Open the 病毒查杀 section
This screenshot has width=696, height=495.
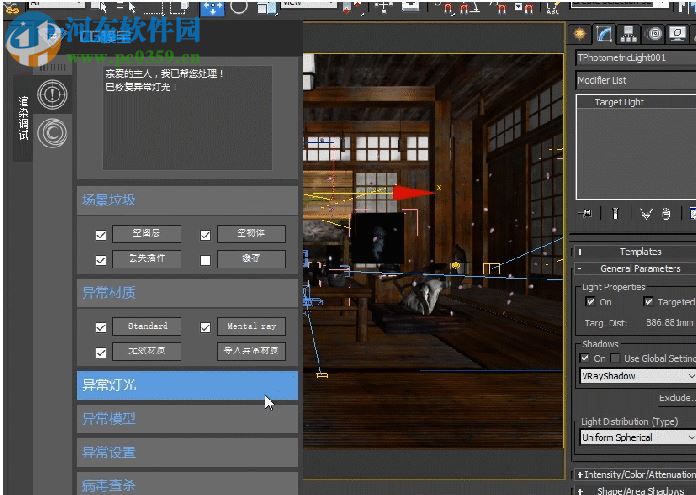(x=187, y=484)
